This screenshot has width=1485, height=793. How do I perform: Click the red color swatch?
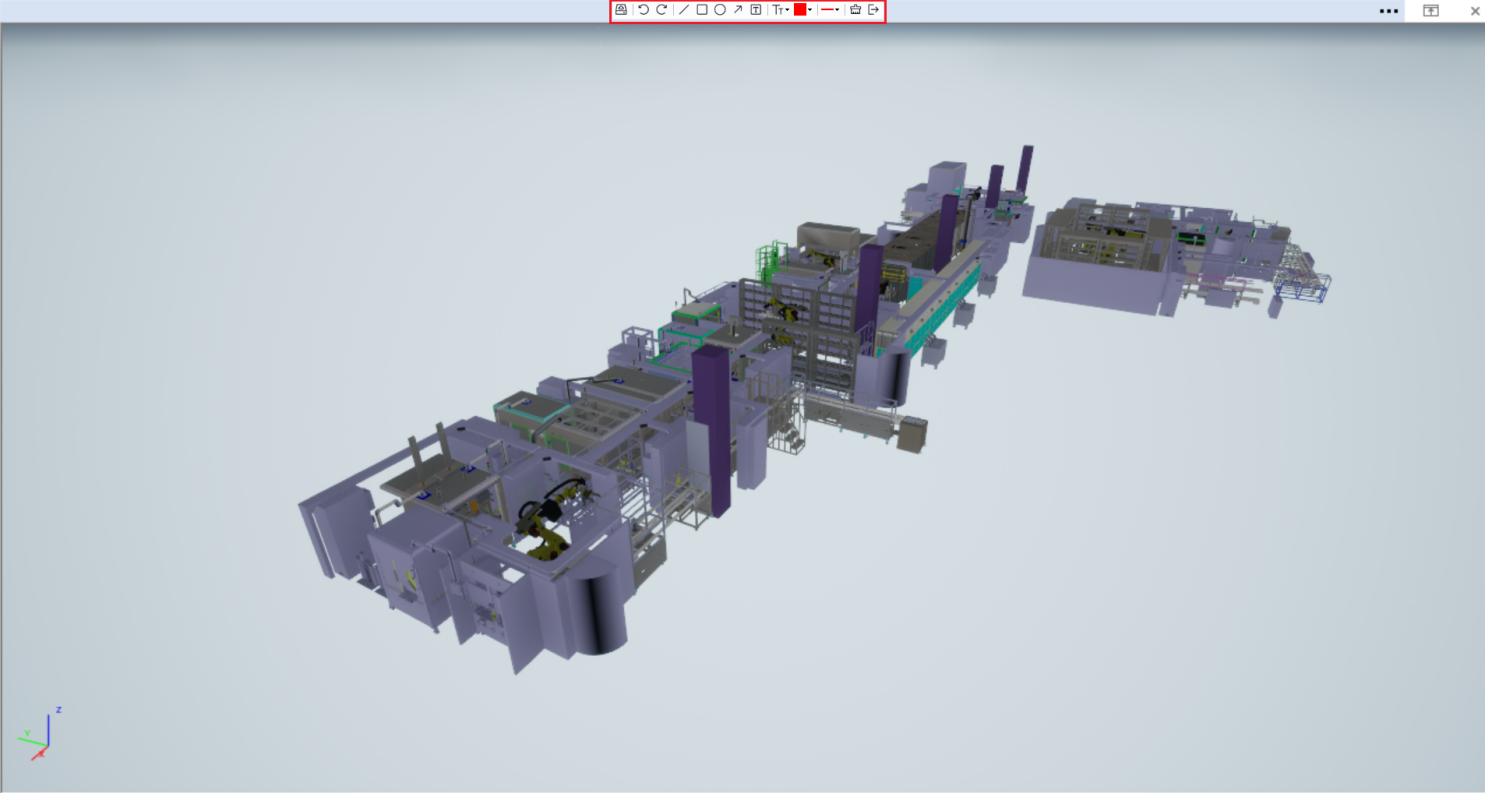click(x=800, y=10)
